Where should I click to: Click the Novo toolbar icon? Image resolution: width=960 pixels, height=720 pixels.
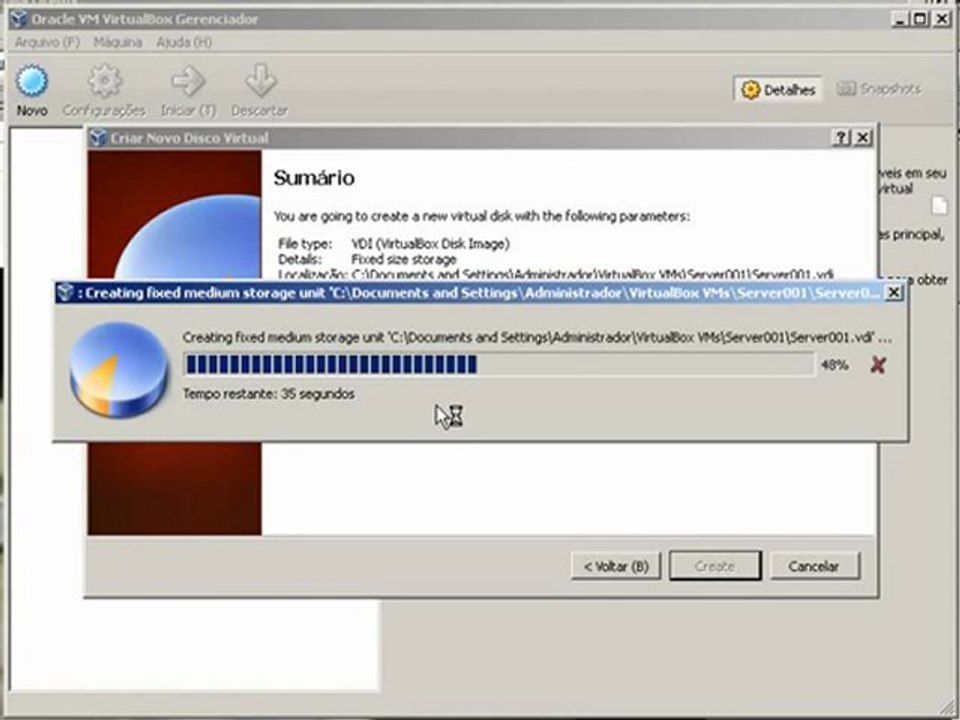[x=32, y=81]
